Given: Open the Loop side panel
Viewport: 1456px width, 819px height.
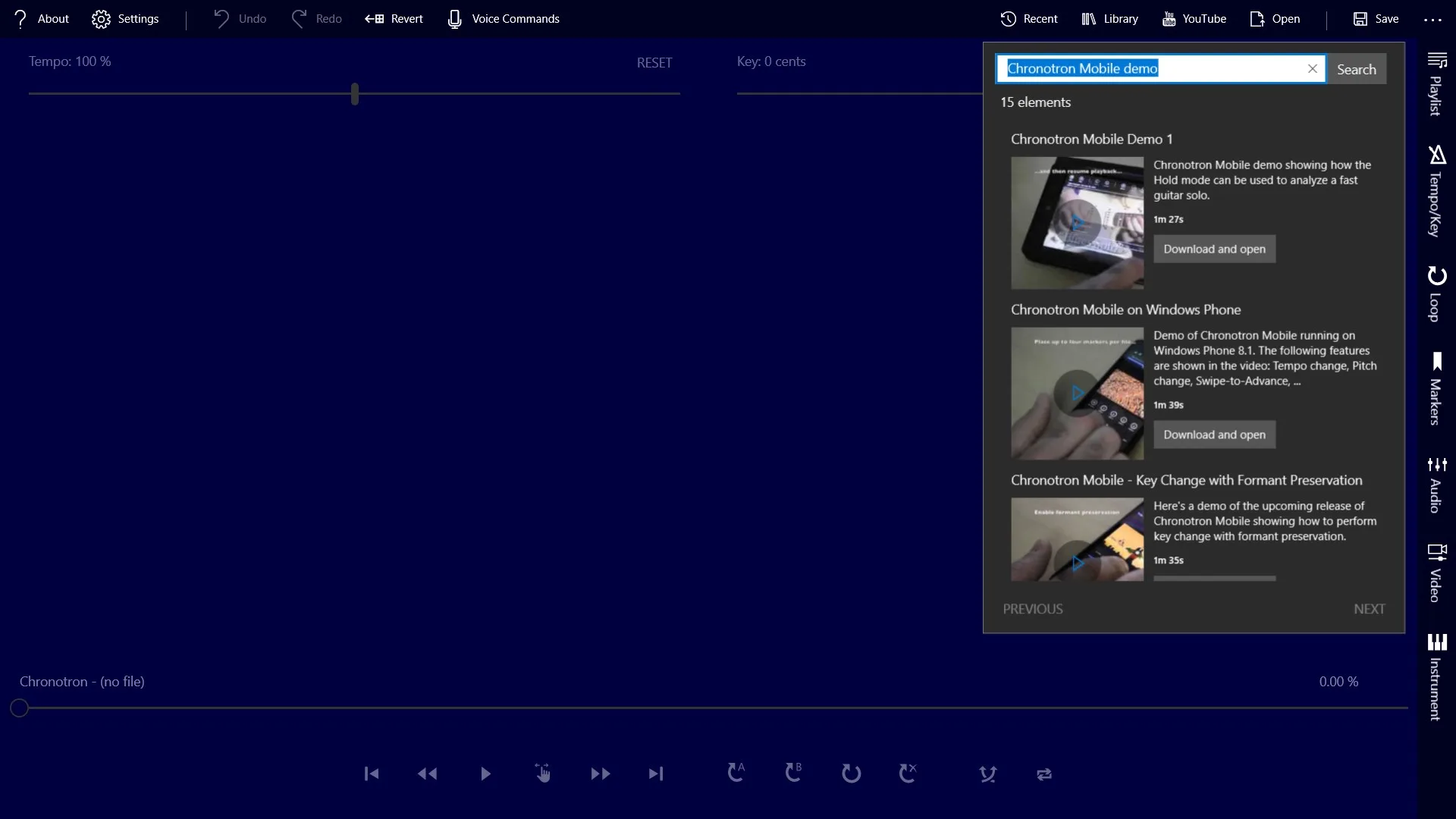Looking at the screenshot, I should 1436,293.
